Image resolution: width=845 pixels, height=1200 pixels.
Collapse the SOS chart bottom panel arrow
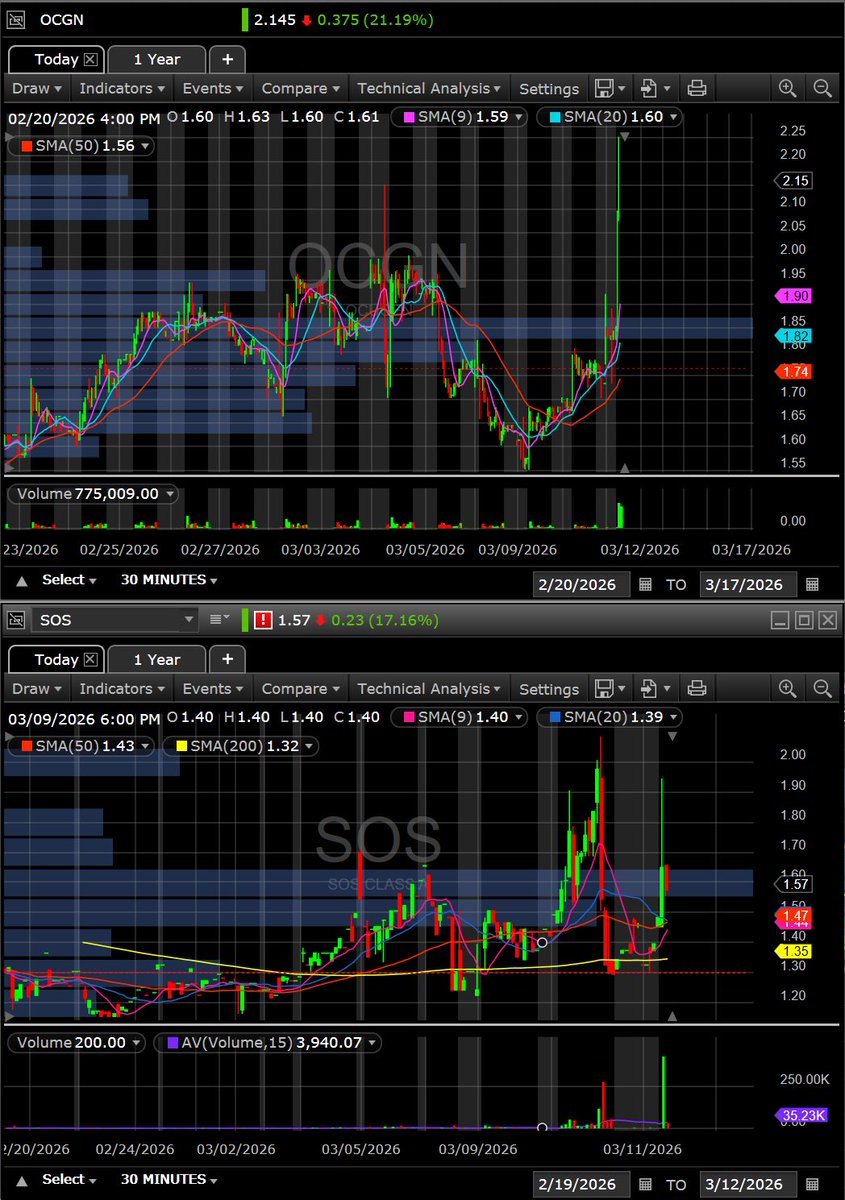coord(21,1180)
